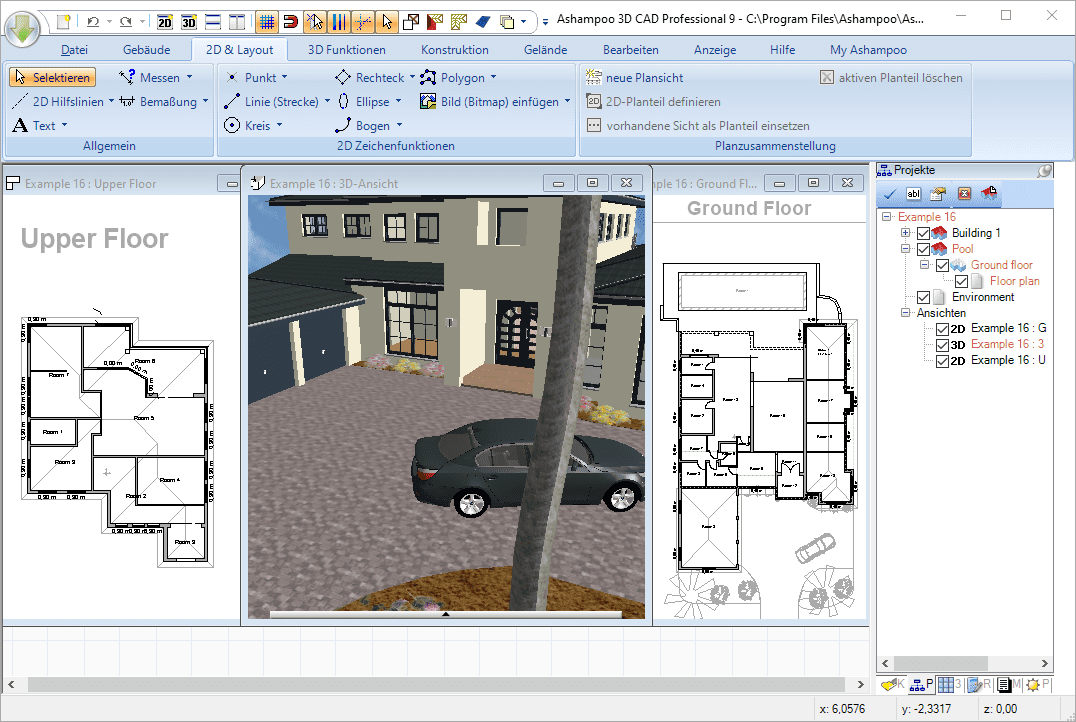This screenshot has height=722, width=1076.
Task: Click neue Plansicht in Planzusammenstellung
Action: point(644,76)
